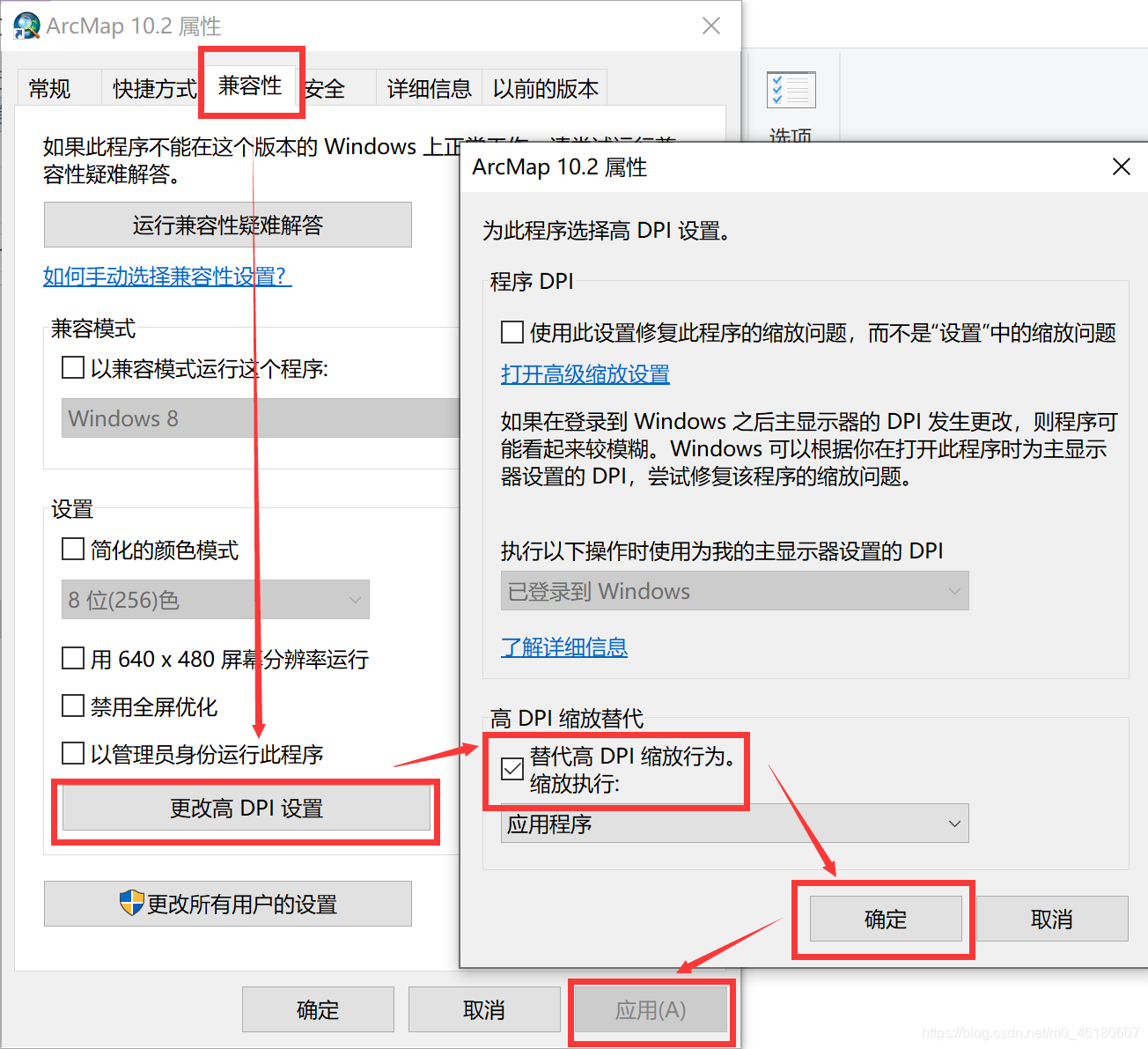Switch to the 快捷方式 tab
The height and width of the screenshot is (1049, 1148).
[x=154, y=88]
